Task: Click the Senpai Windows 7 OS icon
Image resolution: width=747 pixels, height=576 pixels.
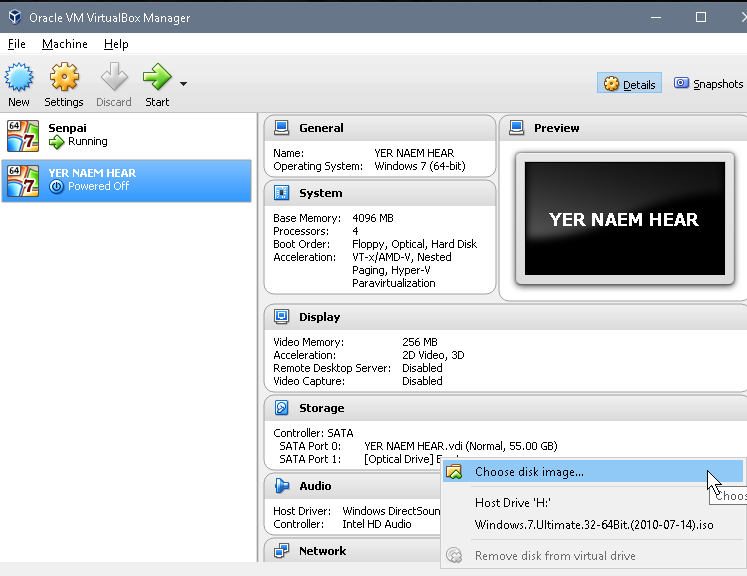Action: (23, 136)
